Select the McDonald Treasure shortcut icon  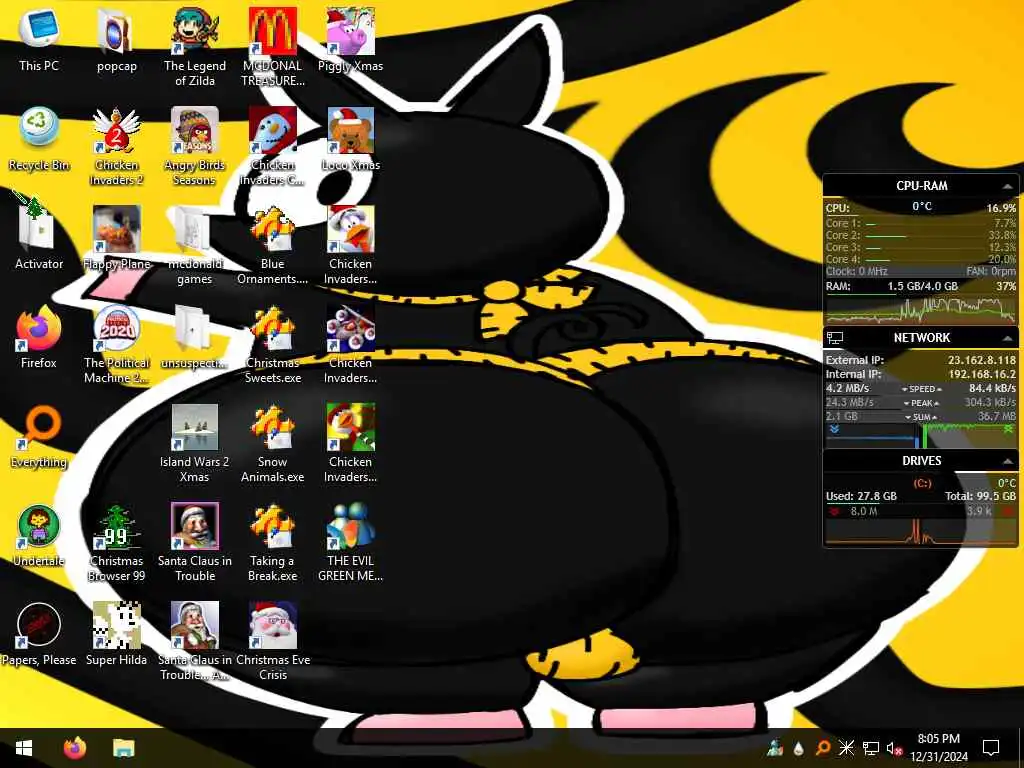click(272, 47)
